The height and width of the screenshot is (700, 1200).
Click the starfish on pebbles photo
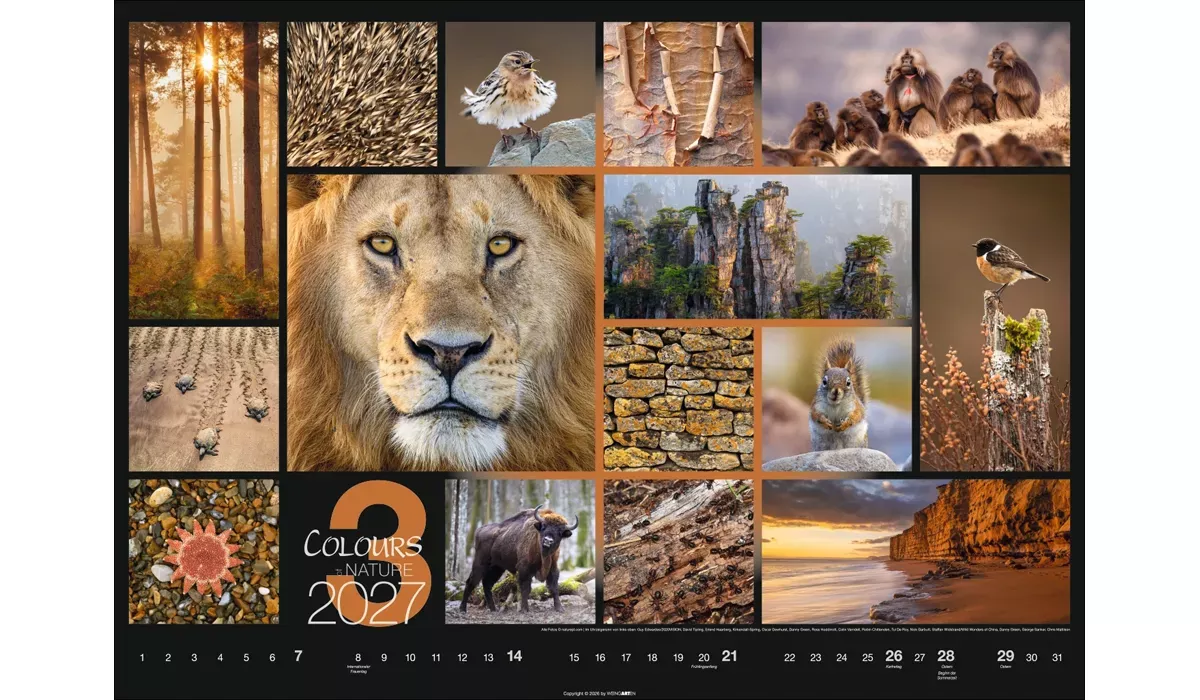(204, 551)
